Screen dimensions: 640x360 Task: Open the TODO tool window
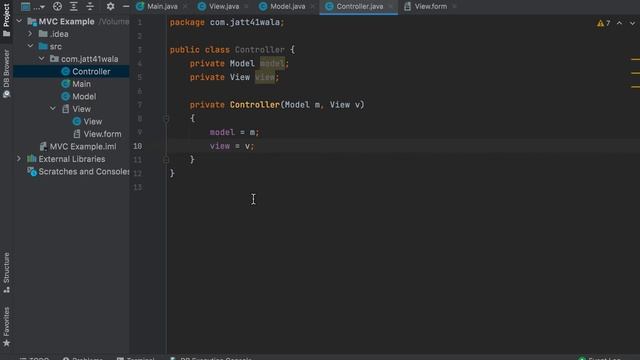35,358
